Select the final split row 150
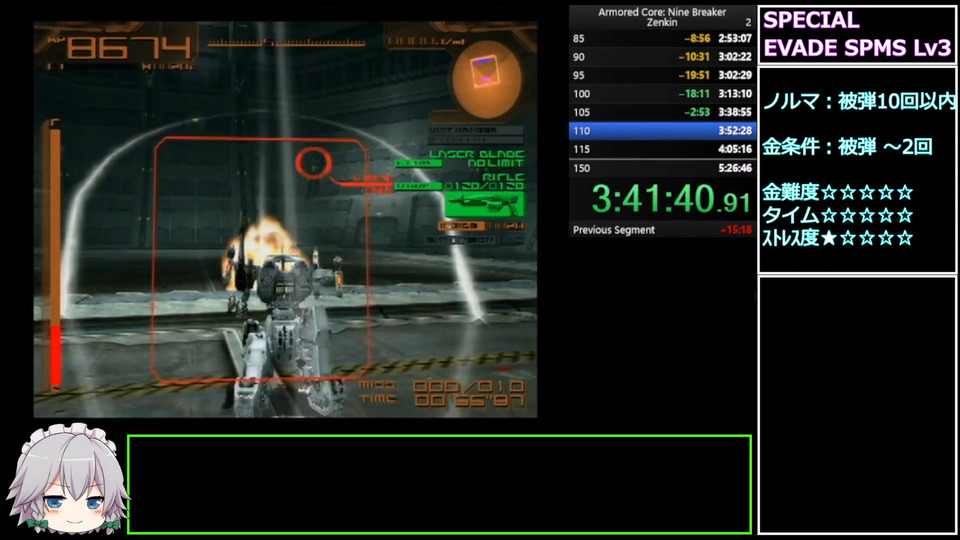960x540 pixels. [x=662, y=168]
